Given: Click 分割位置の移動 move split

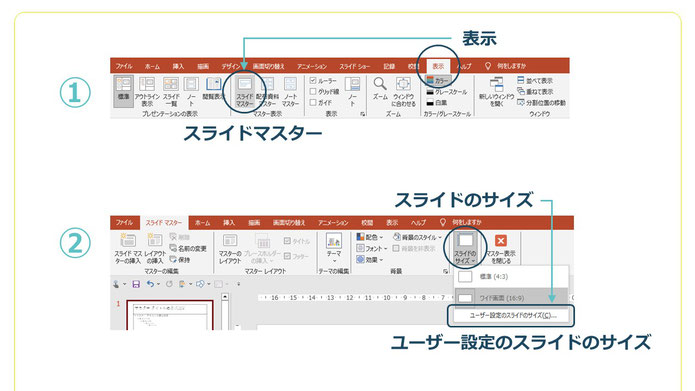Looking at the screenshot, I should (541, 102).
